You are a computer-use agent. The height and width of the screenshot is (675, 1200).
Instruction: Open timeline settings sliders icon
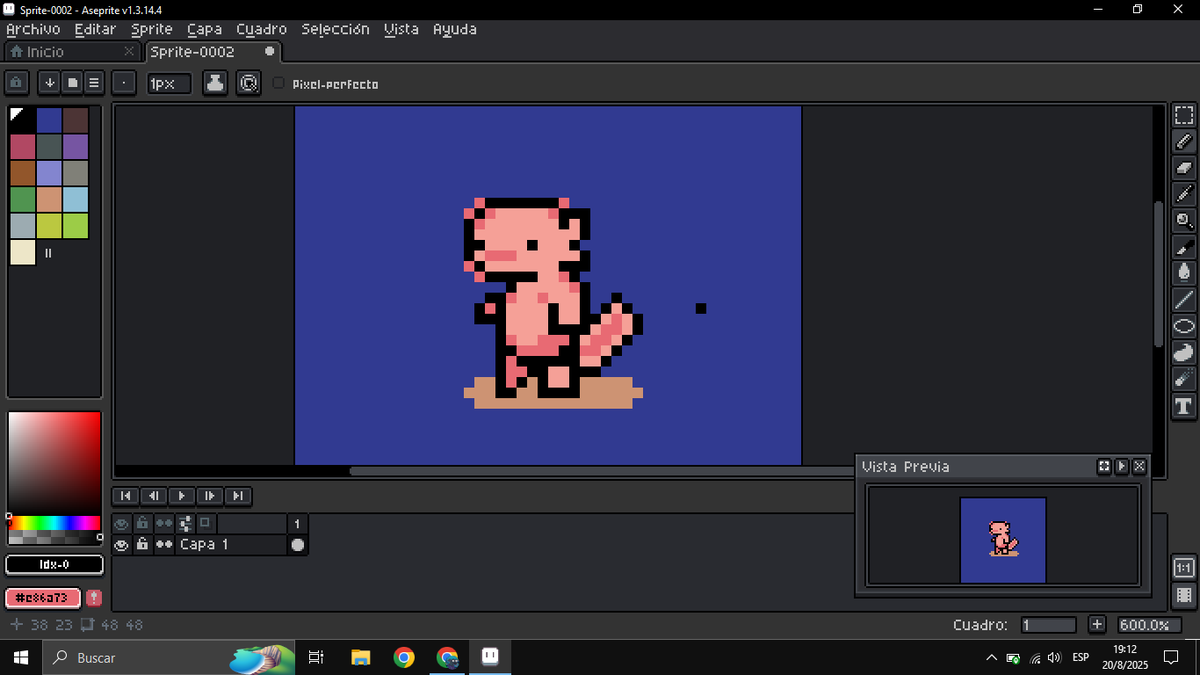point(185,523)
